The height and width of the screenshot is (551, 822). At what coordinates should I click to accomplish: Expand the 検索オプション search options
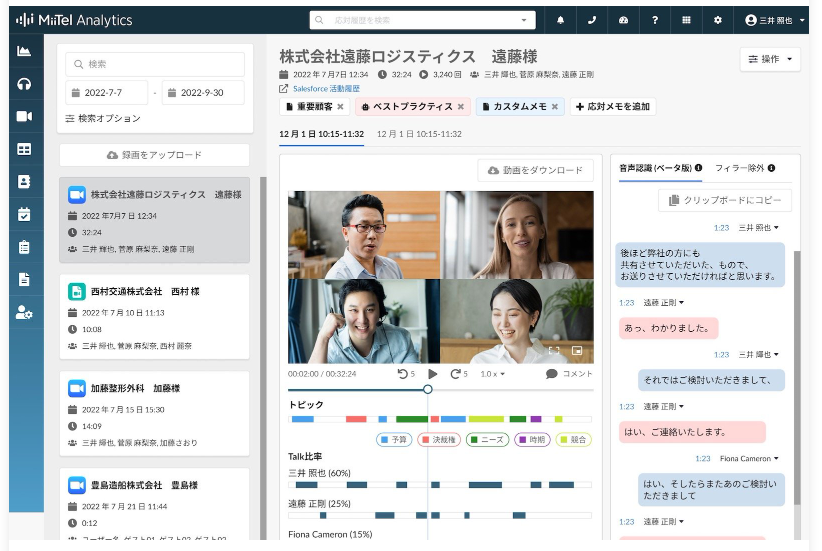(x=103, y=118)
